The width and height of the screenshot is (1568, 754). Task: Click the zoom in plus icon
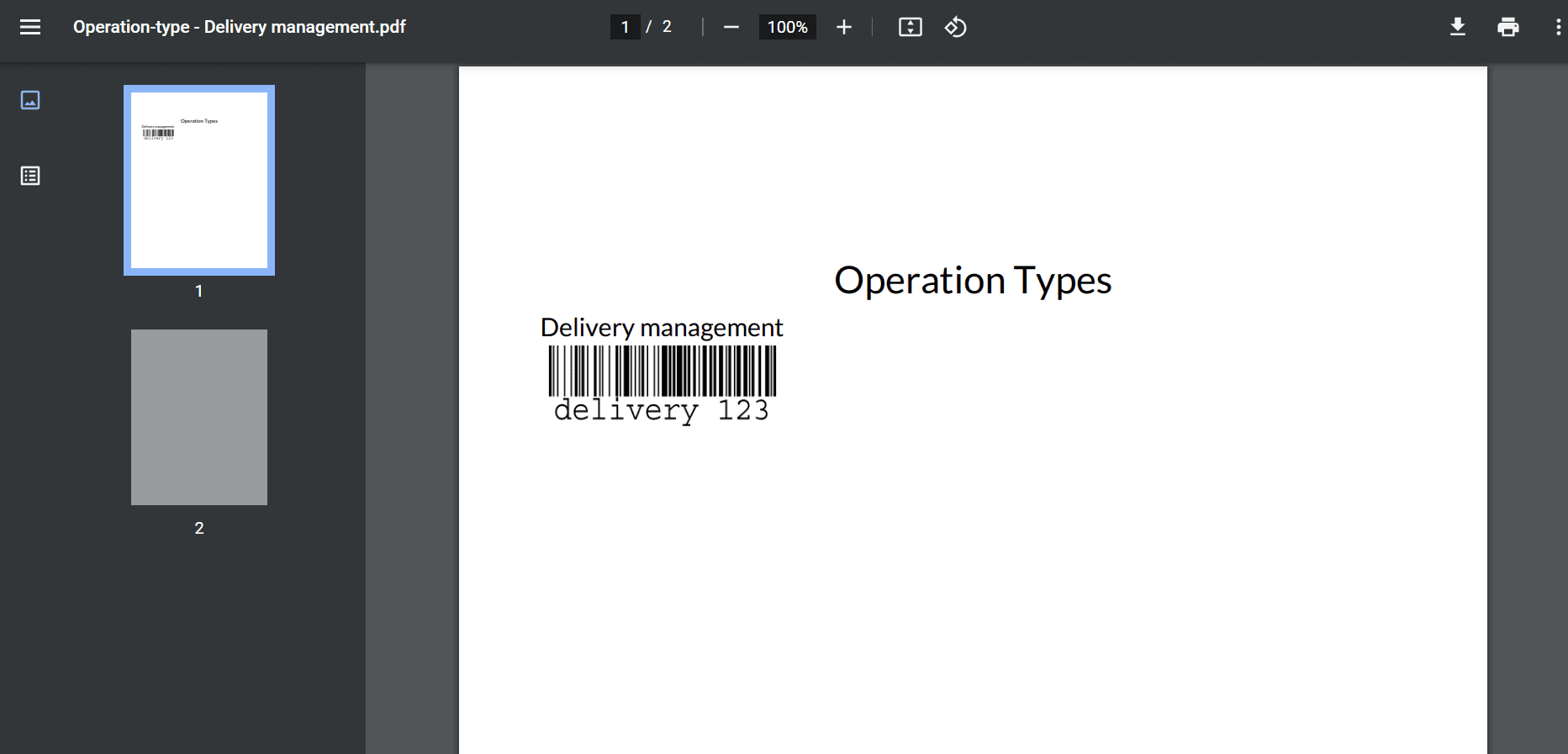pyautogui.click(x=844, y=27)
